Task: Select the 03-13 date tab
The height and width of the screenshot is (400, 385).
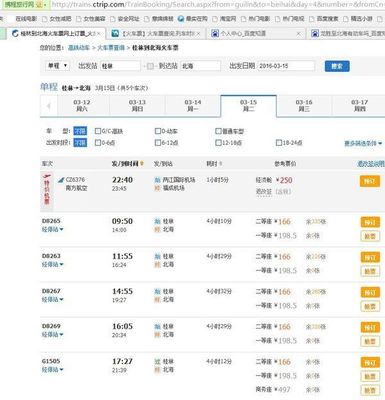Action: coord(137,106)
